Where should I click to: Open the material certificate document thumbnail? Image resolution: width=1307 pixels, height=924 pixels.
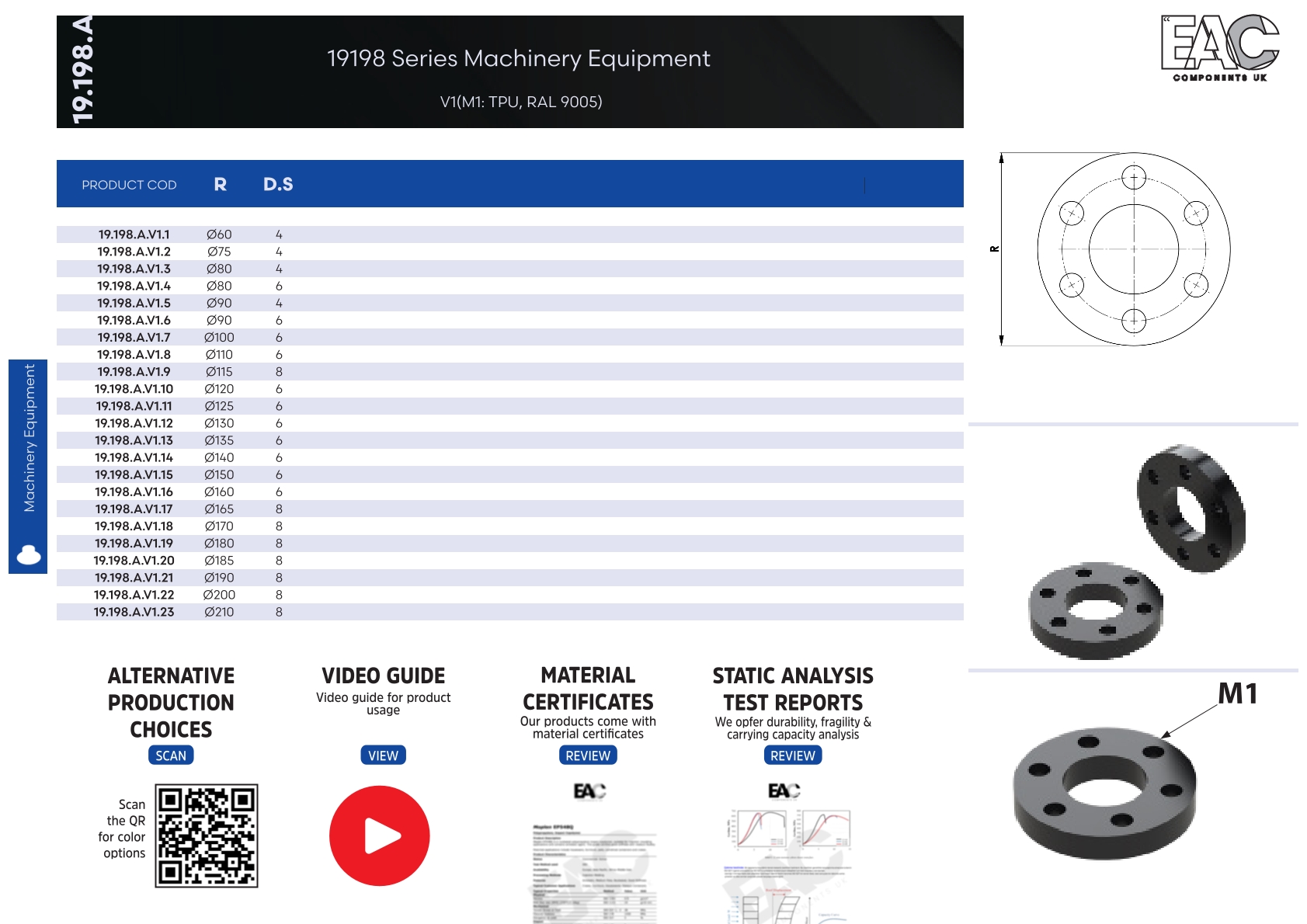pos(594,872)
